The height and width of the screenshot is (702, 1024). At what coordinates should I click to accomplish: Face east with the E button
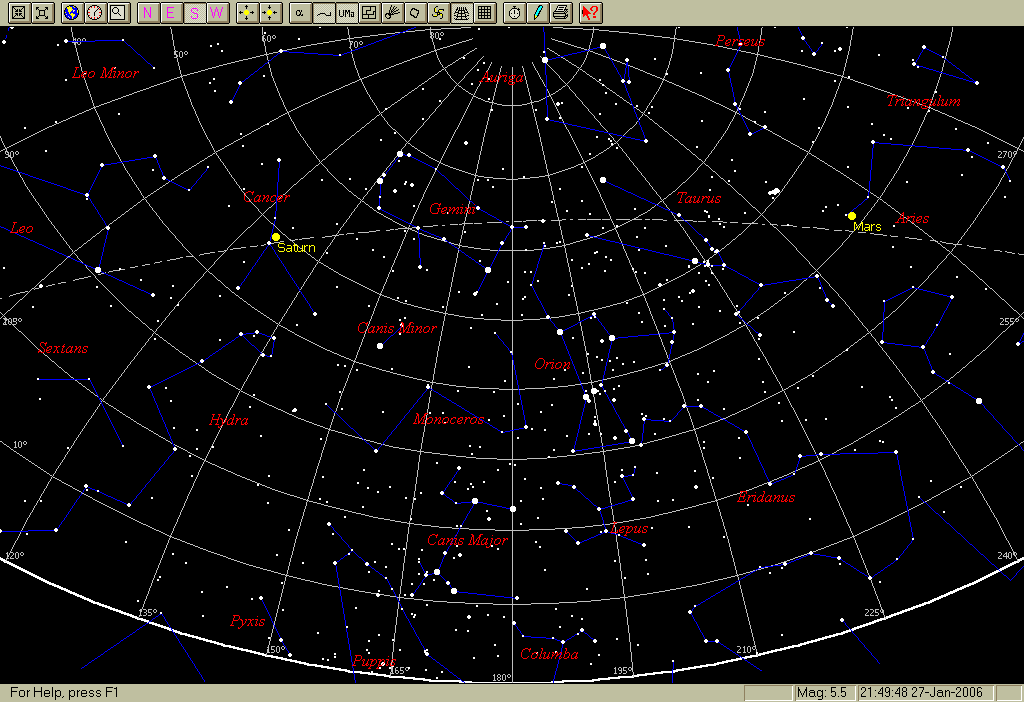tap(171, 12)
